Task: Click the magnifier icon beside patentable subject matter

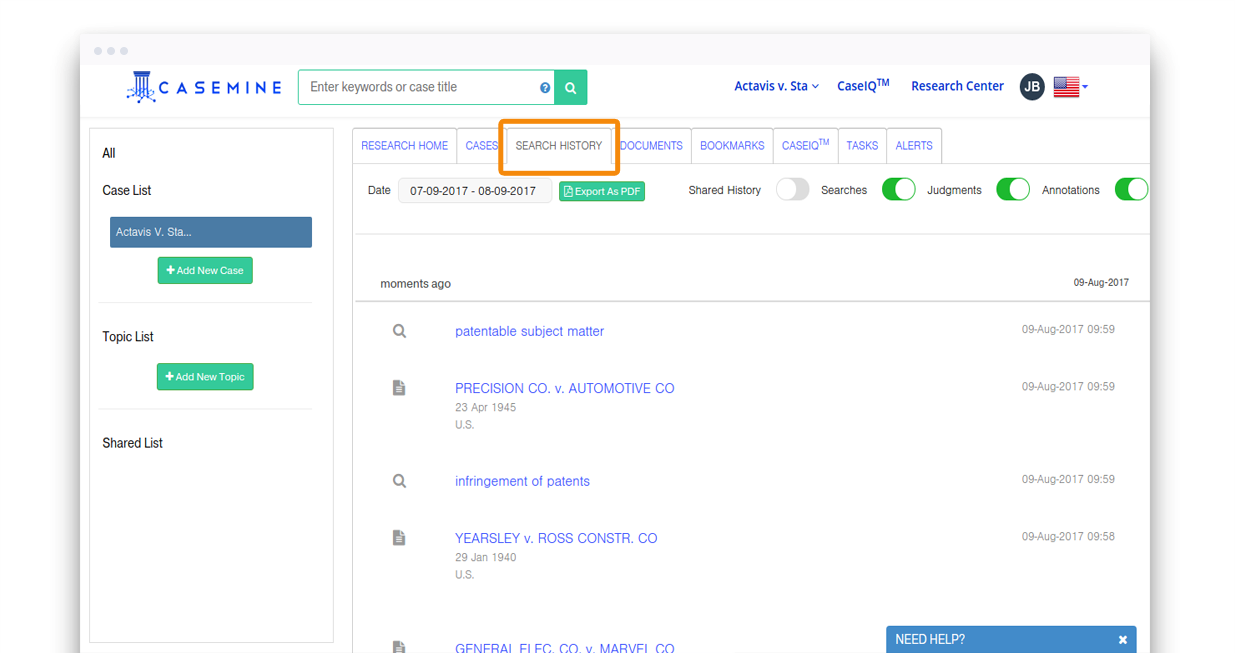Action: (x=399, y=331)
